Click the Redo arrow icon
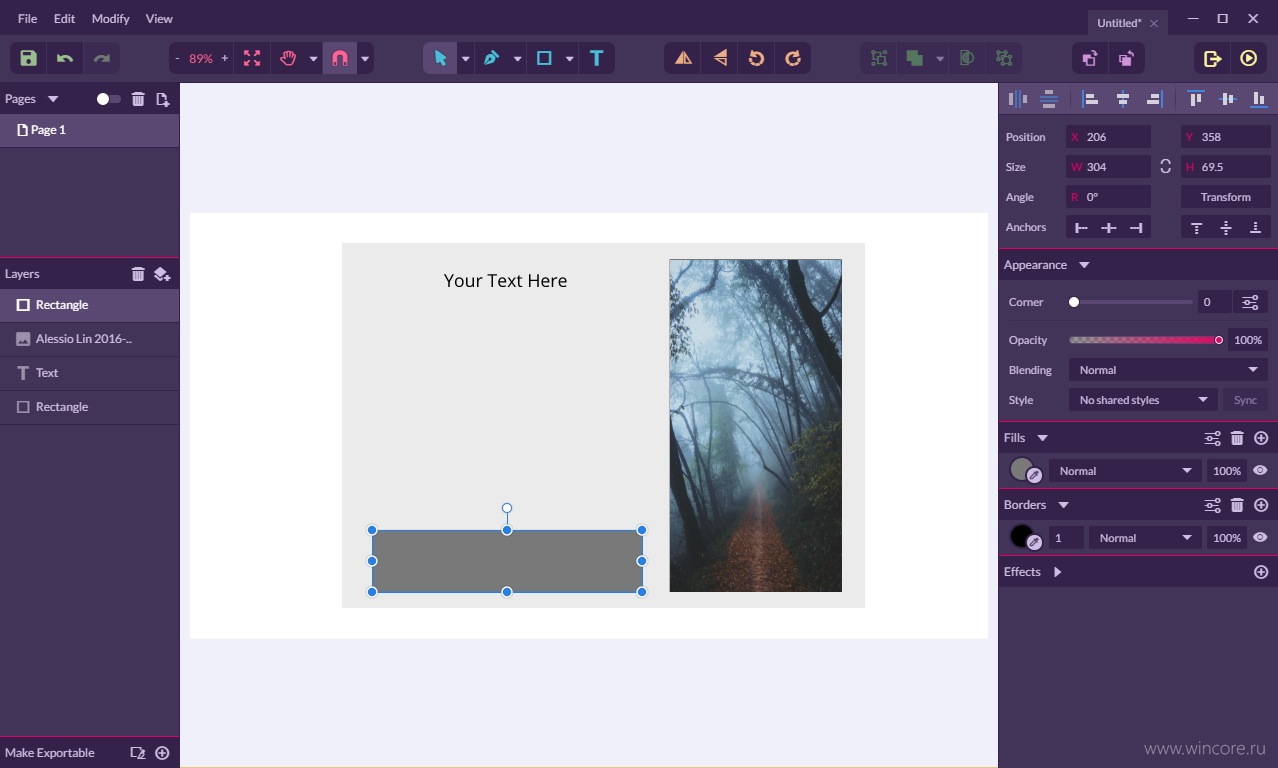The image size is (1278, 768). pyautogui.click(x=102, y=58)
